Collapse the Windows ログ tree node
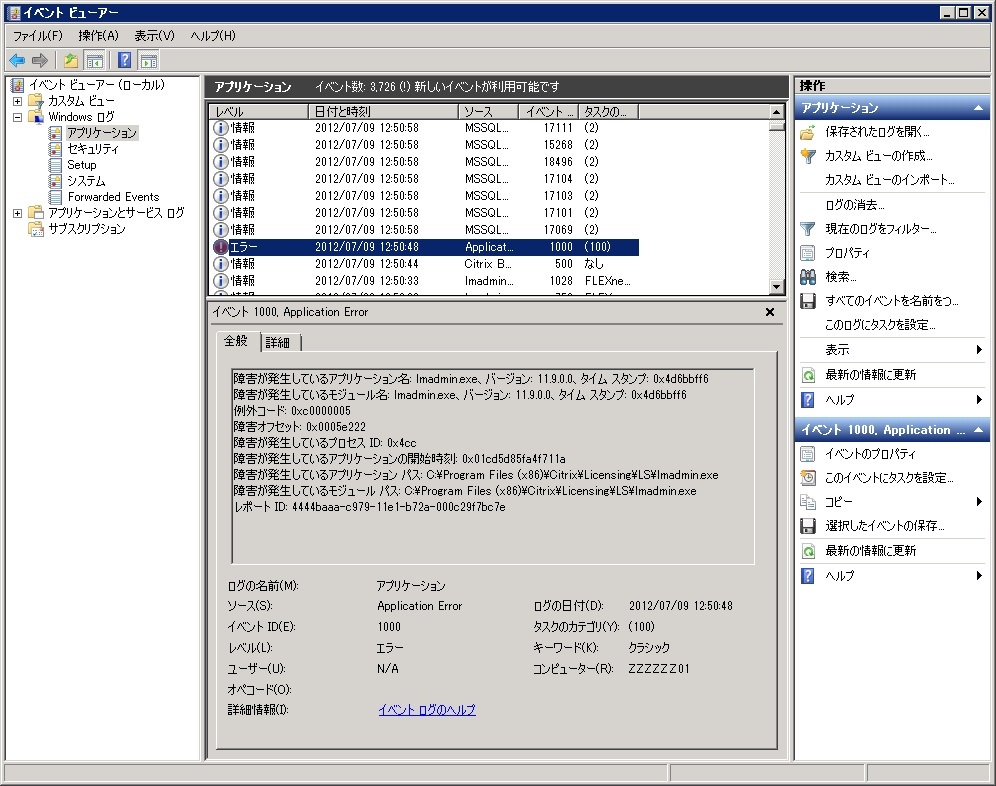The width and height of the screenshot is (996, 786). click(17, 117)
